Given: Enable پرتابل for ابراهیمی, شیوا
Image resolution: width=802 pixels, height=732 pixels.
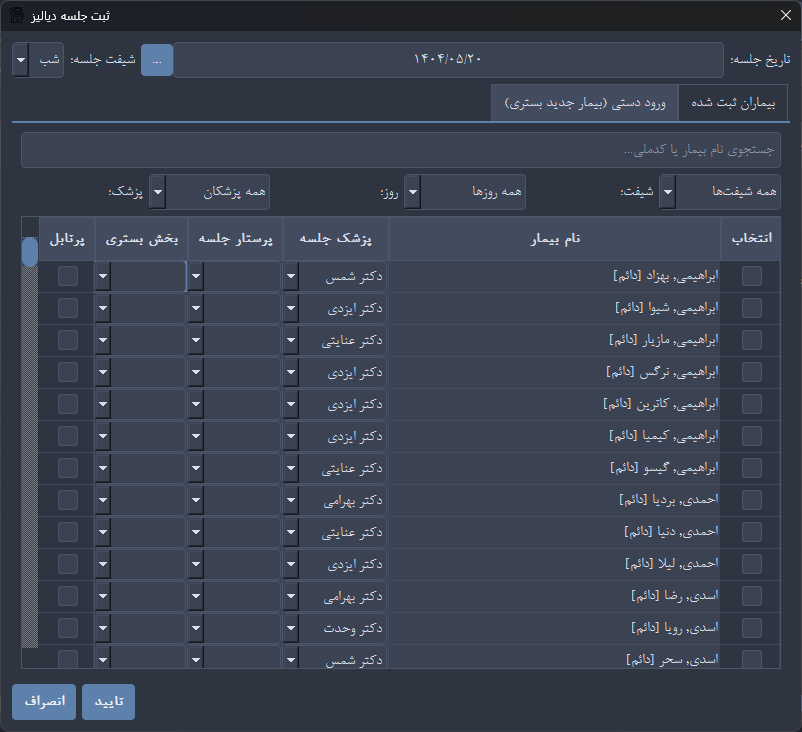Looking at the screenshot, I should point(68,308).
